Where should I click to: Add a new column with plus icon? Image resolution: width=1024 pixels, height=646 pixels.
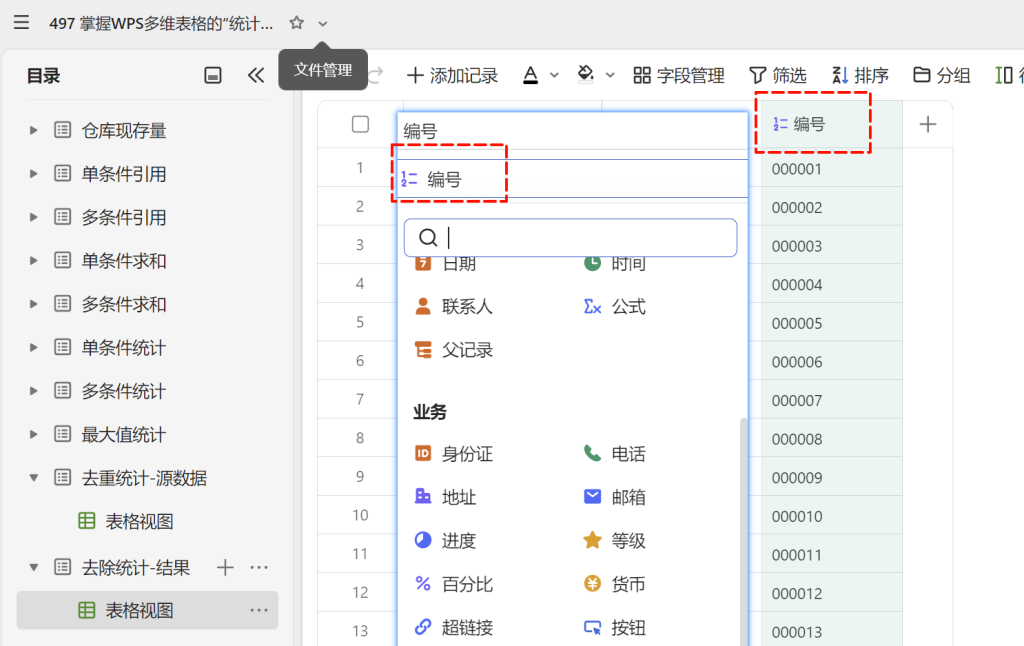coord(927,124)
